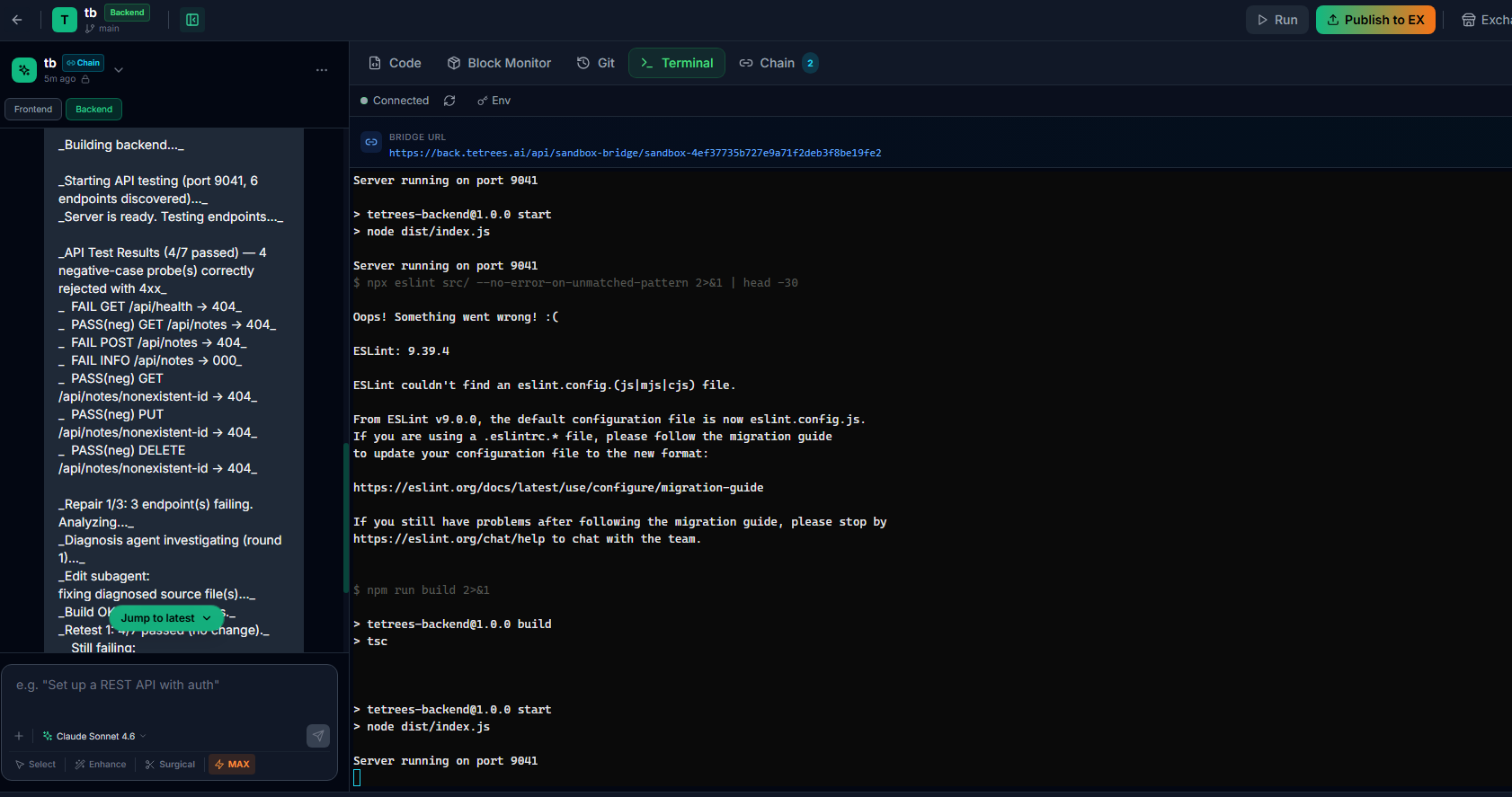
Task: Open the Git tab
Action: point(596,63)
